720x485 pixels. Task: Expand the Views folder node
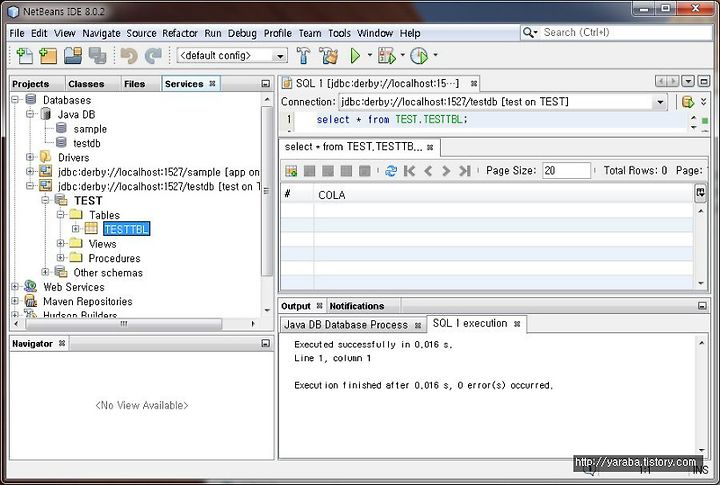61,243
